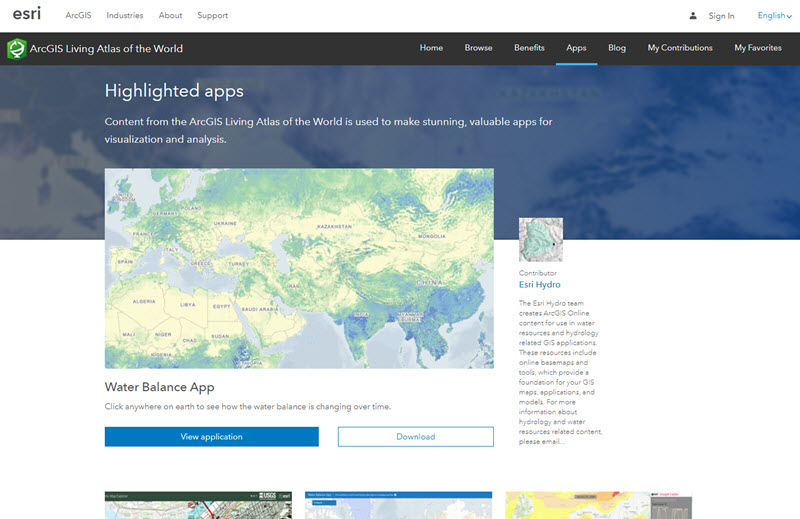Expand the English language dropdown
Screen dimensions: 800x519
pos(774,16)
